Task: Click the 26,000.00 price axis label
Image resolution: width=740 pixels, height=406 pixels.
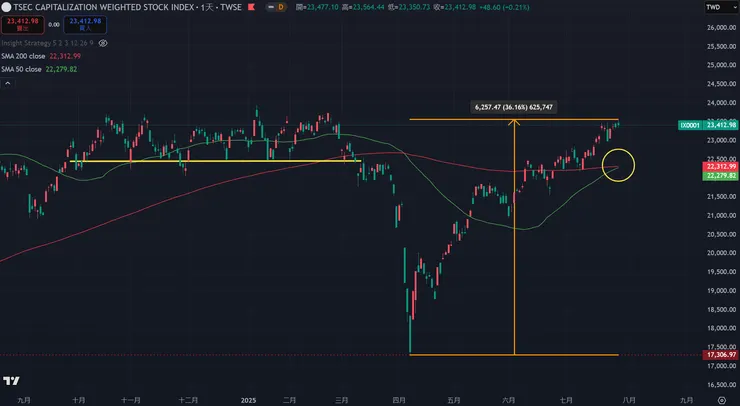Action: (721, 27)
